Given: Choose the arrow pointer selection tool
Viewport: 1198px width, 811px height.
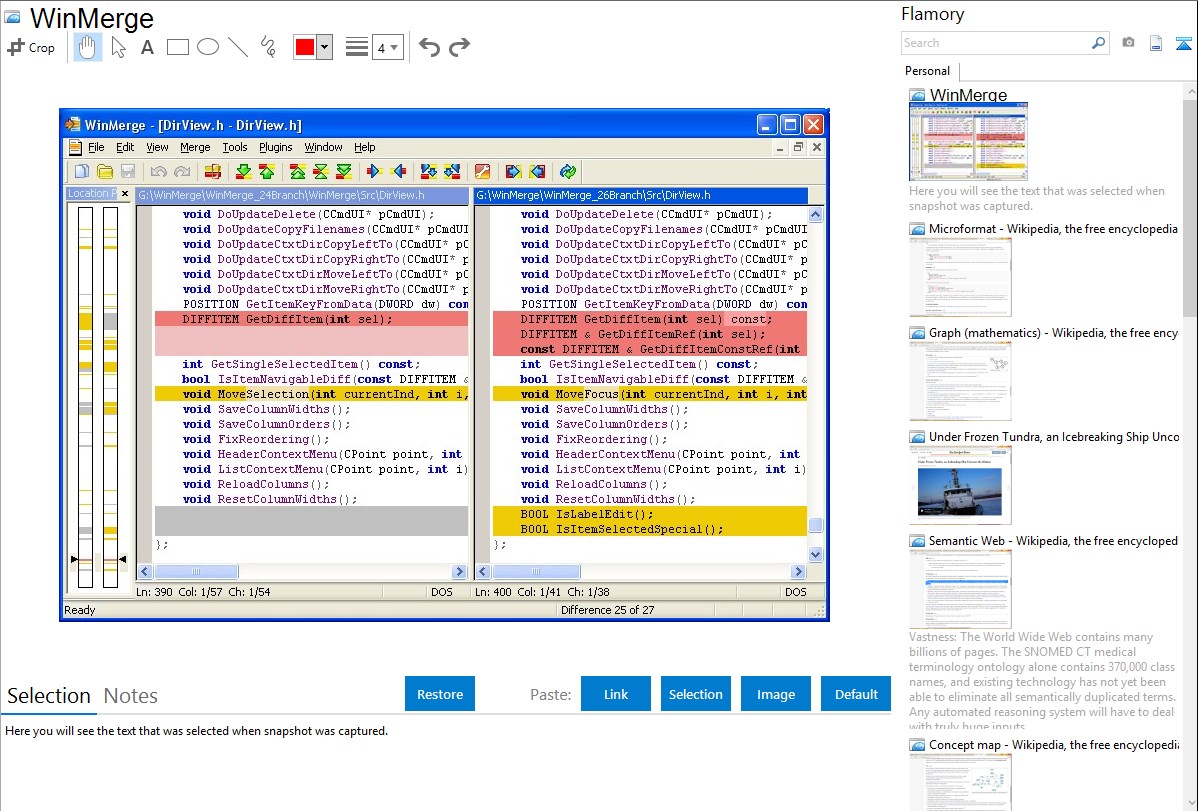Looking at the screenshot, I should pos(118,47).
